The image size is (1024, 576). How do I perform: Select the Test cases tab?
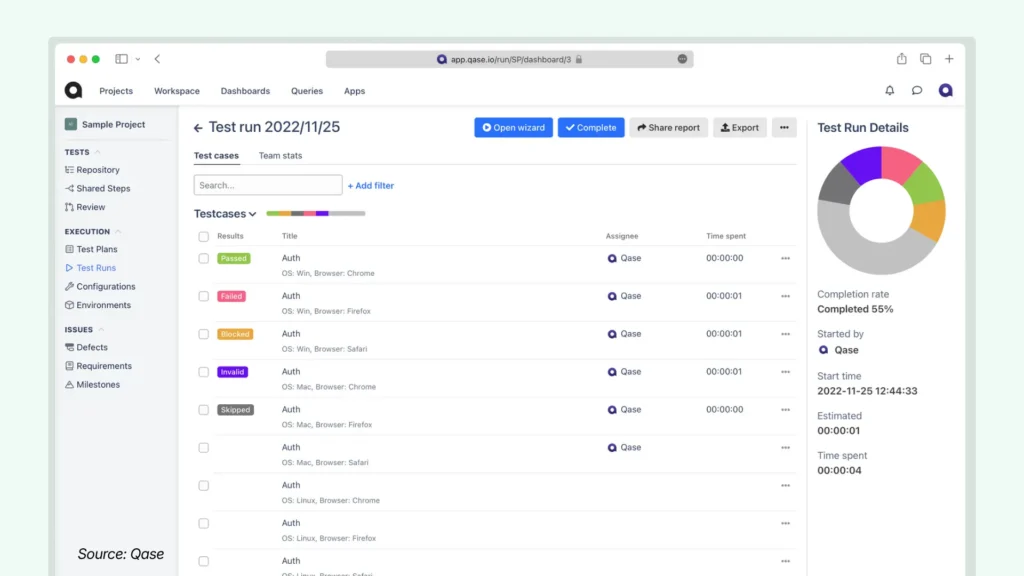pos(216,155)
